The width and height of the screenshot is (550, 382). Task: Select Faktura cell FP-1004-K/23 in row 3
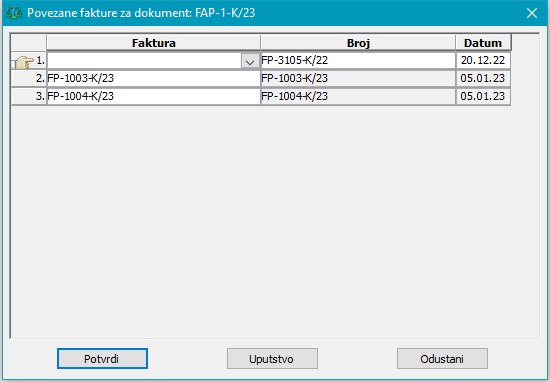point(154,96)
